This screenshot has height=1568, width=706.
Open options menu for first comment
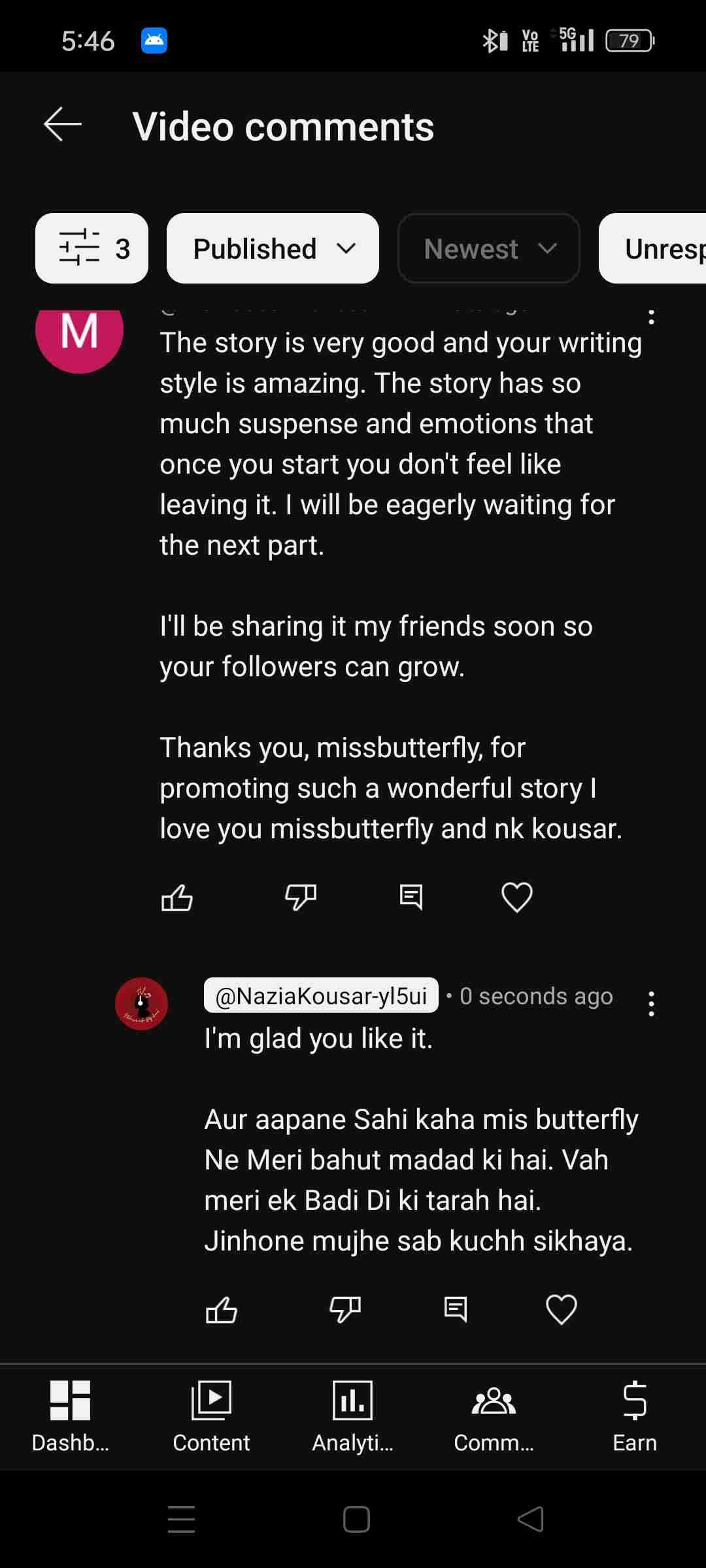[x=651, y=318]
